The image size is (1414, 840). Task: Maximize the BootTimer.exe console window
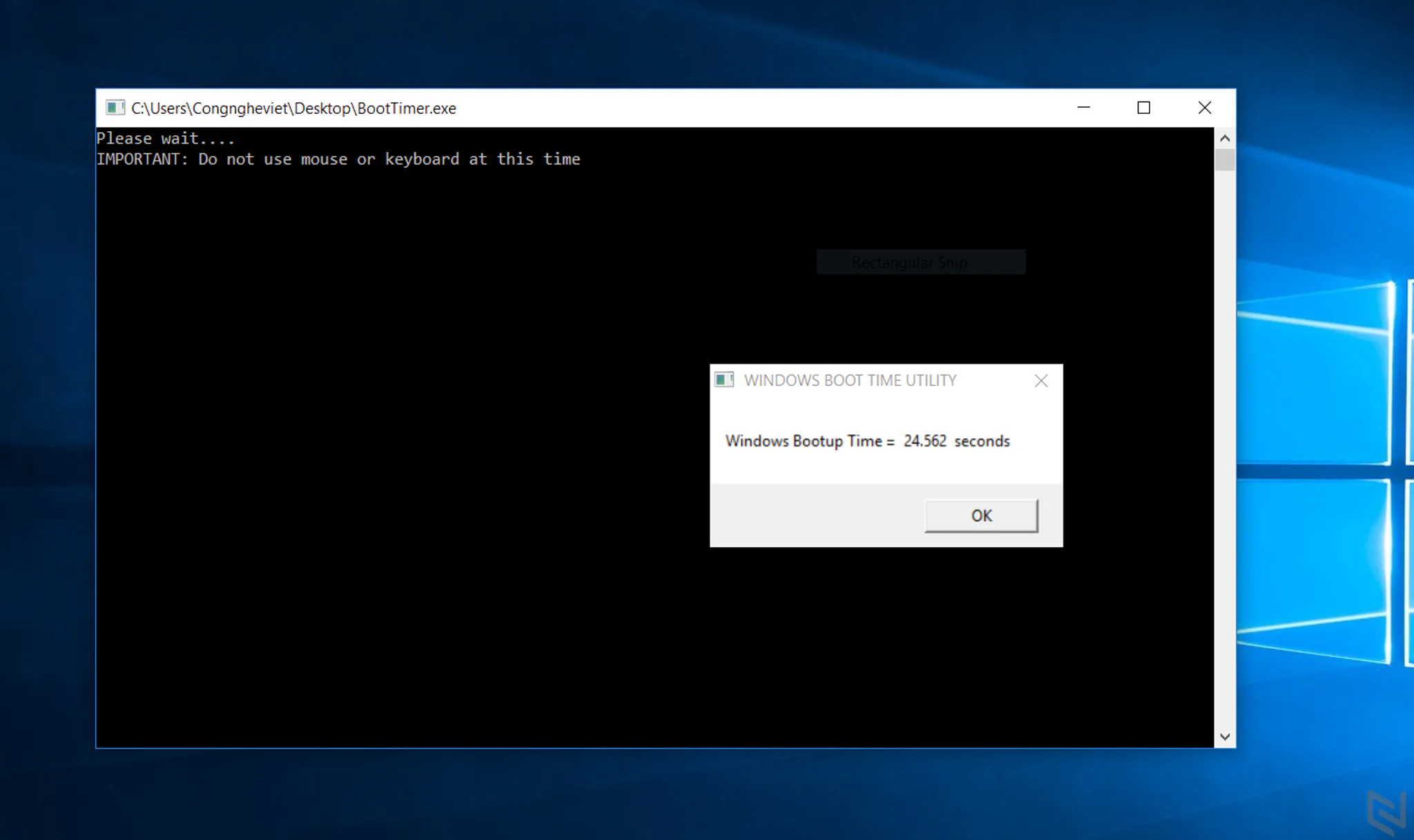pos(1143,108)
